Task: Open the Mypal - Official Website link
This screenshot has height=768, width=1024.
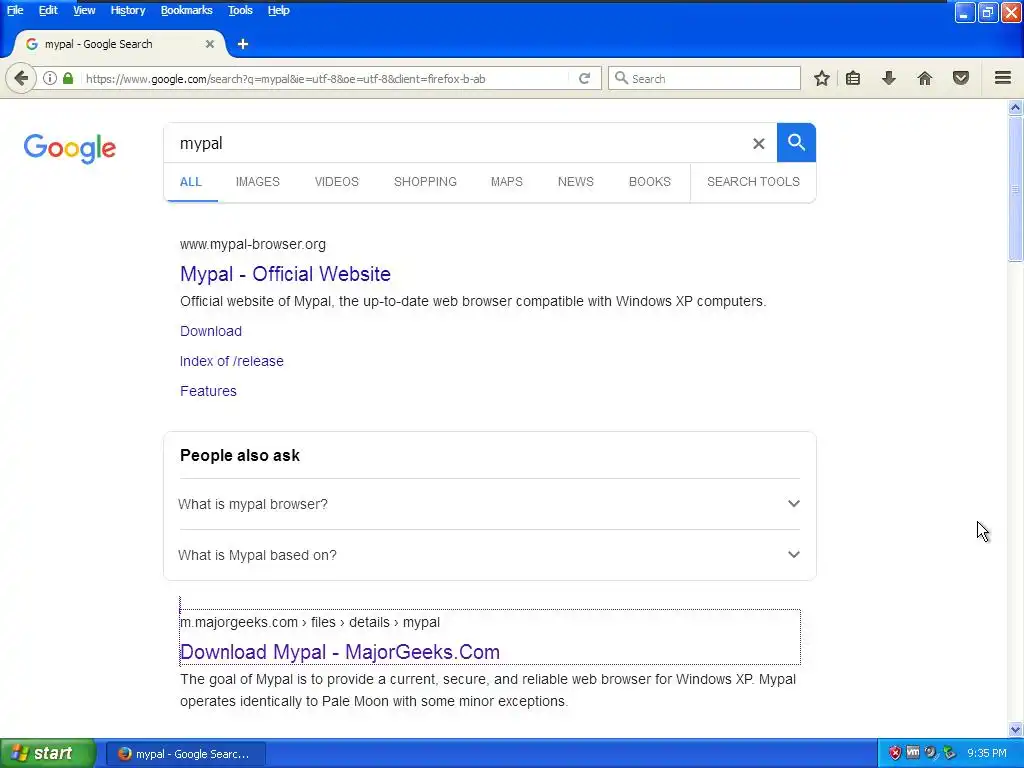Action: coord(285,274)
